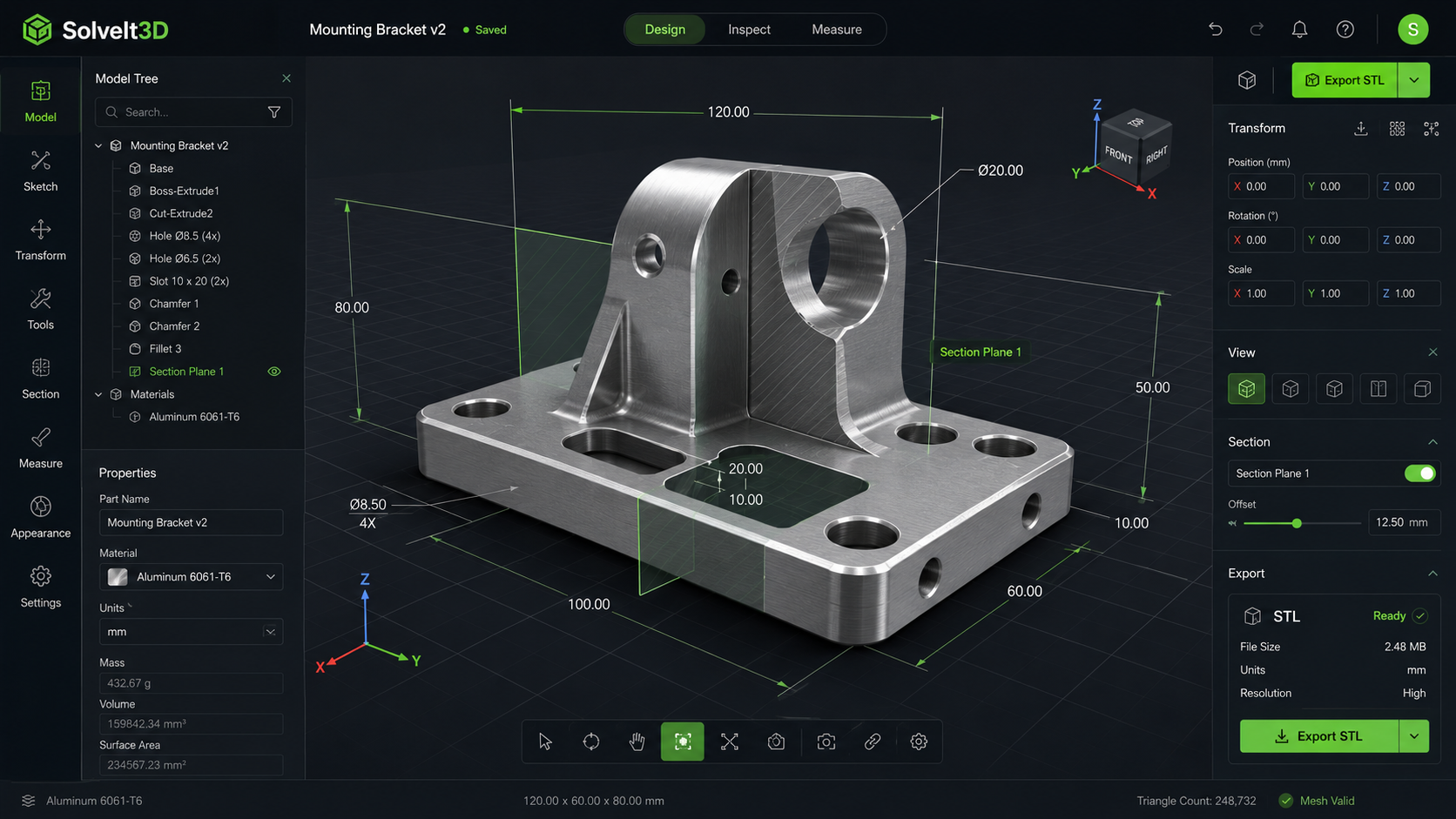Click the bottom Export STL button
Viewport: 1456px width, 819px height.
1319,736
